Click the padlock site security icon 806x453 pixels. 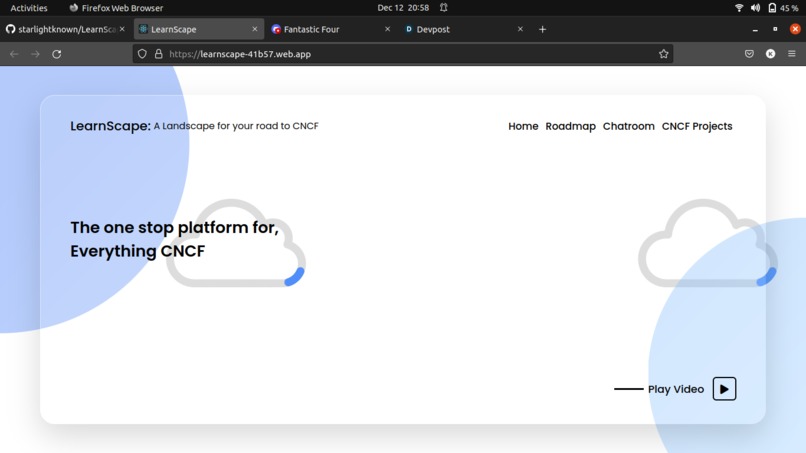159,54
